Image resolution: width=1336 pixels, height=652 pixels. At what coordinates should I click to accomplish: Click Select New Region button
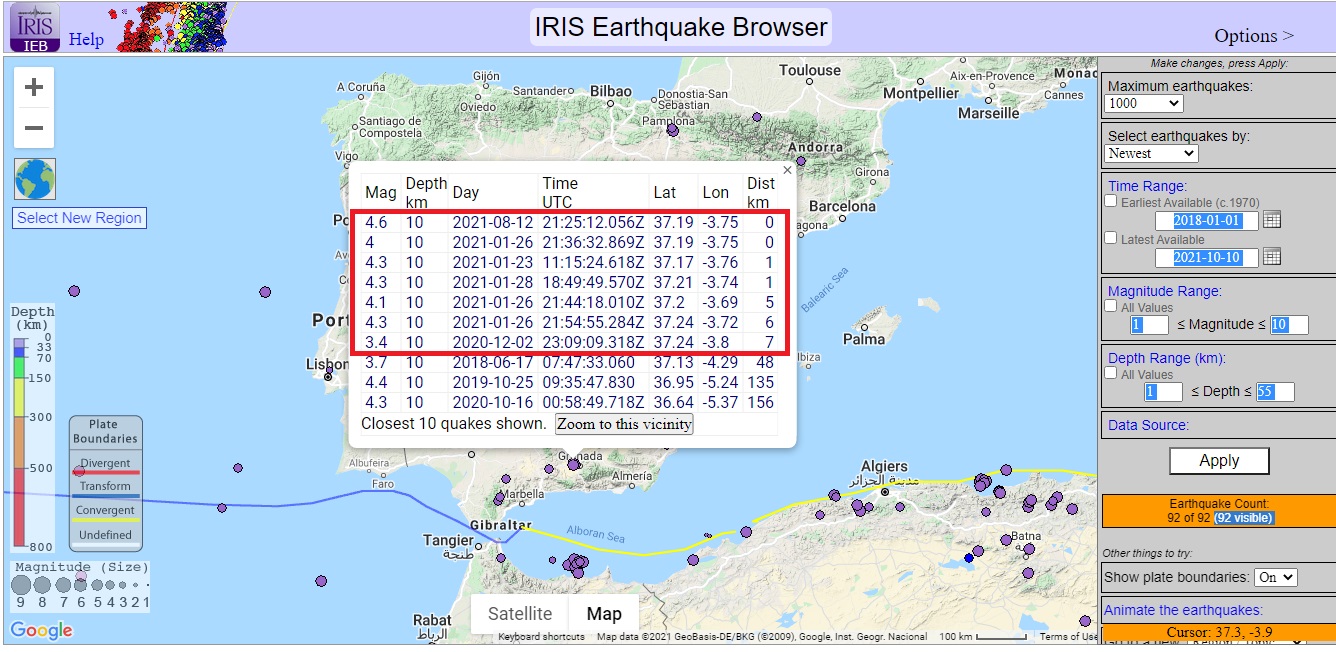(80, 218)
